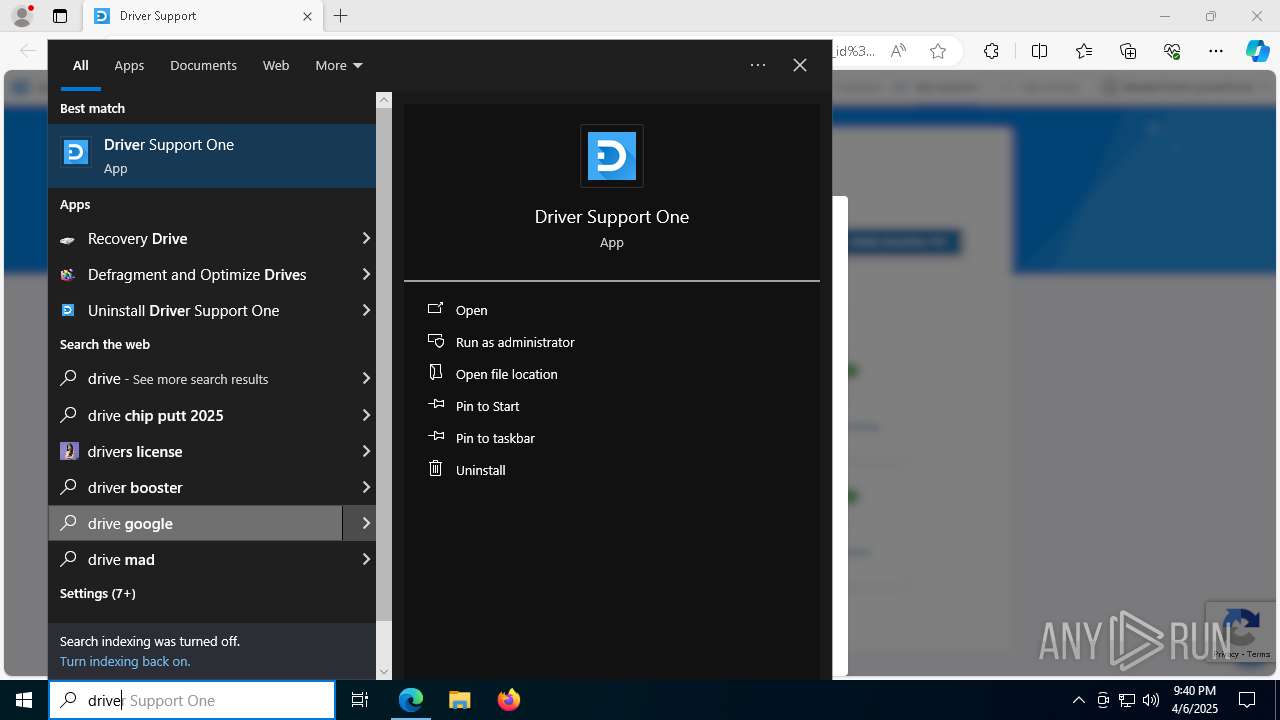Open Firefox from taskbar
1280x720 pixels.
coord(509,700)
